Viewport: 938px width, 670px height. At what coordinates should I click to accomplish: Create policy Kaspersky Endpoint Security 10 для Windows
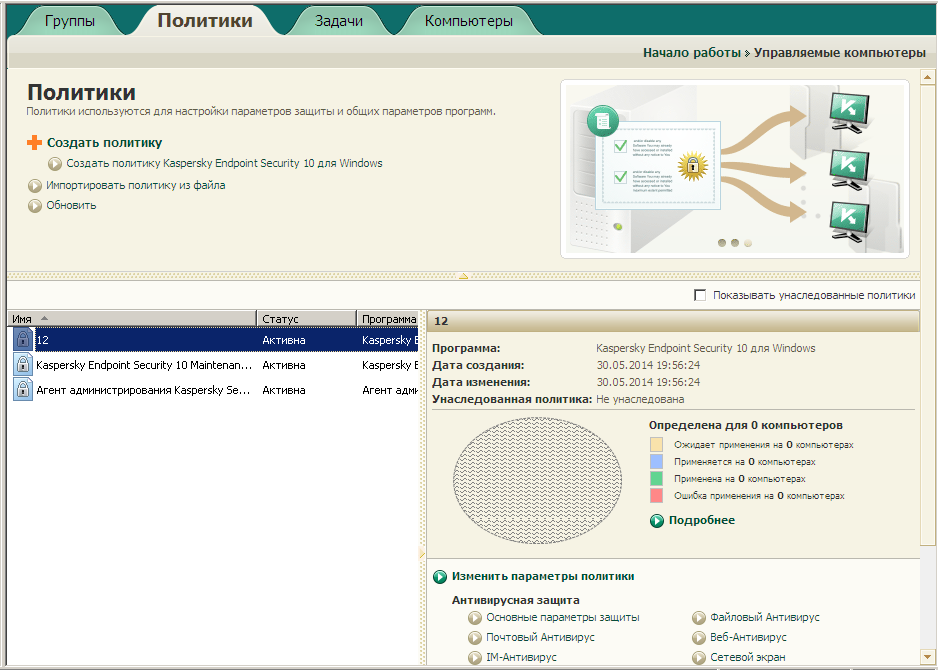tap(224, 163)
